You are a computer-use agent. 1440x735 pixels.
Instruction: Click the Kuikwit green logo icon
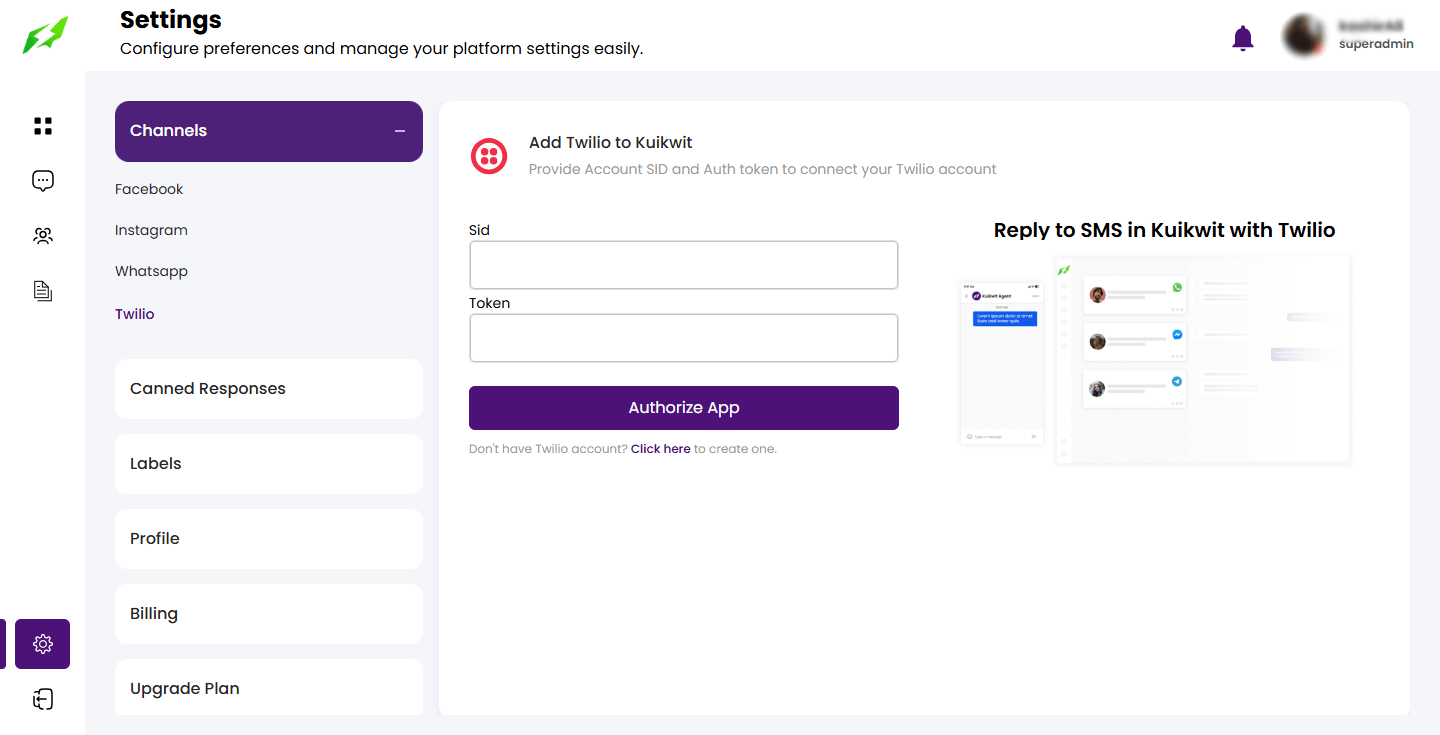click(46, 35)
